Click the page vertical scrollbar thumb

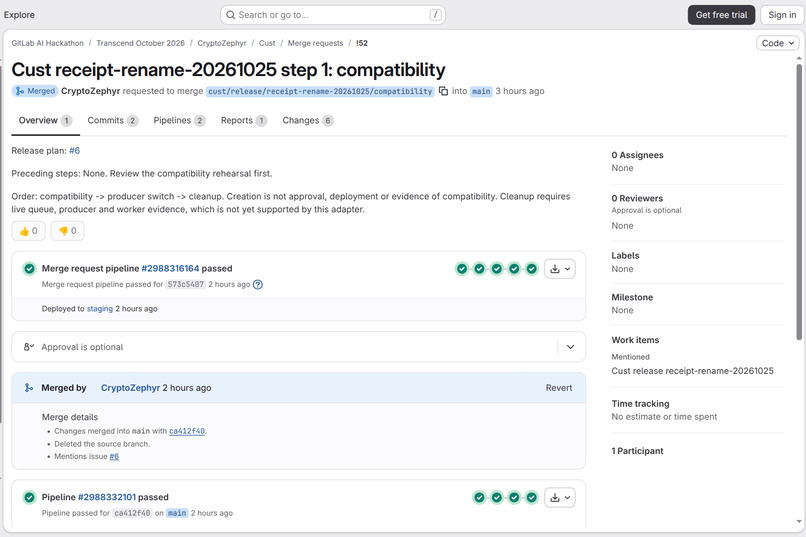[799, 202]
